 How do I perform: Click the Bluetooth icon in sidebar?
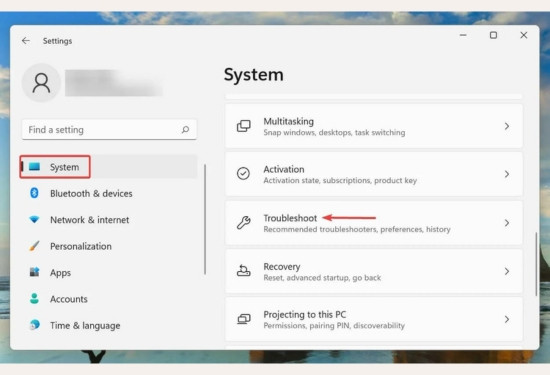[34, 193]
